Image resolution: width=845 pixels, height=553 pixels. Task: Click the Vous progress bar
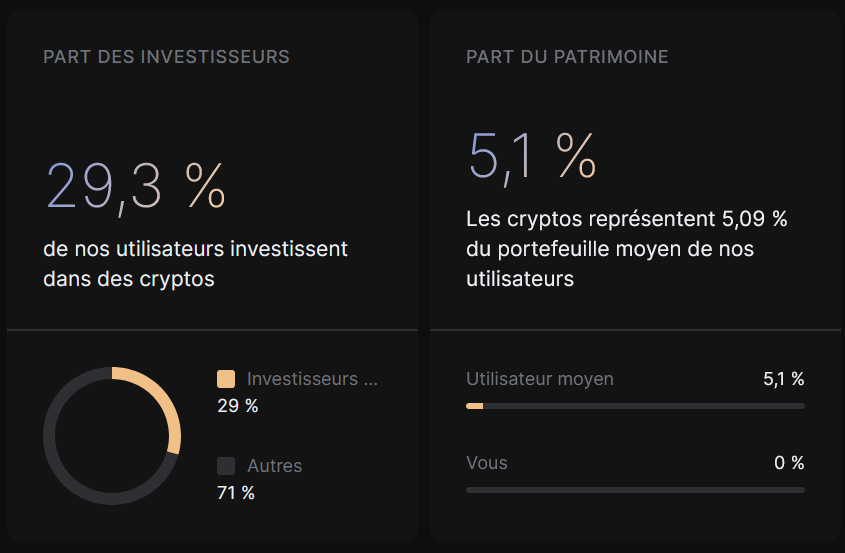[635, 490]
